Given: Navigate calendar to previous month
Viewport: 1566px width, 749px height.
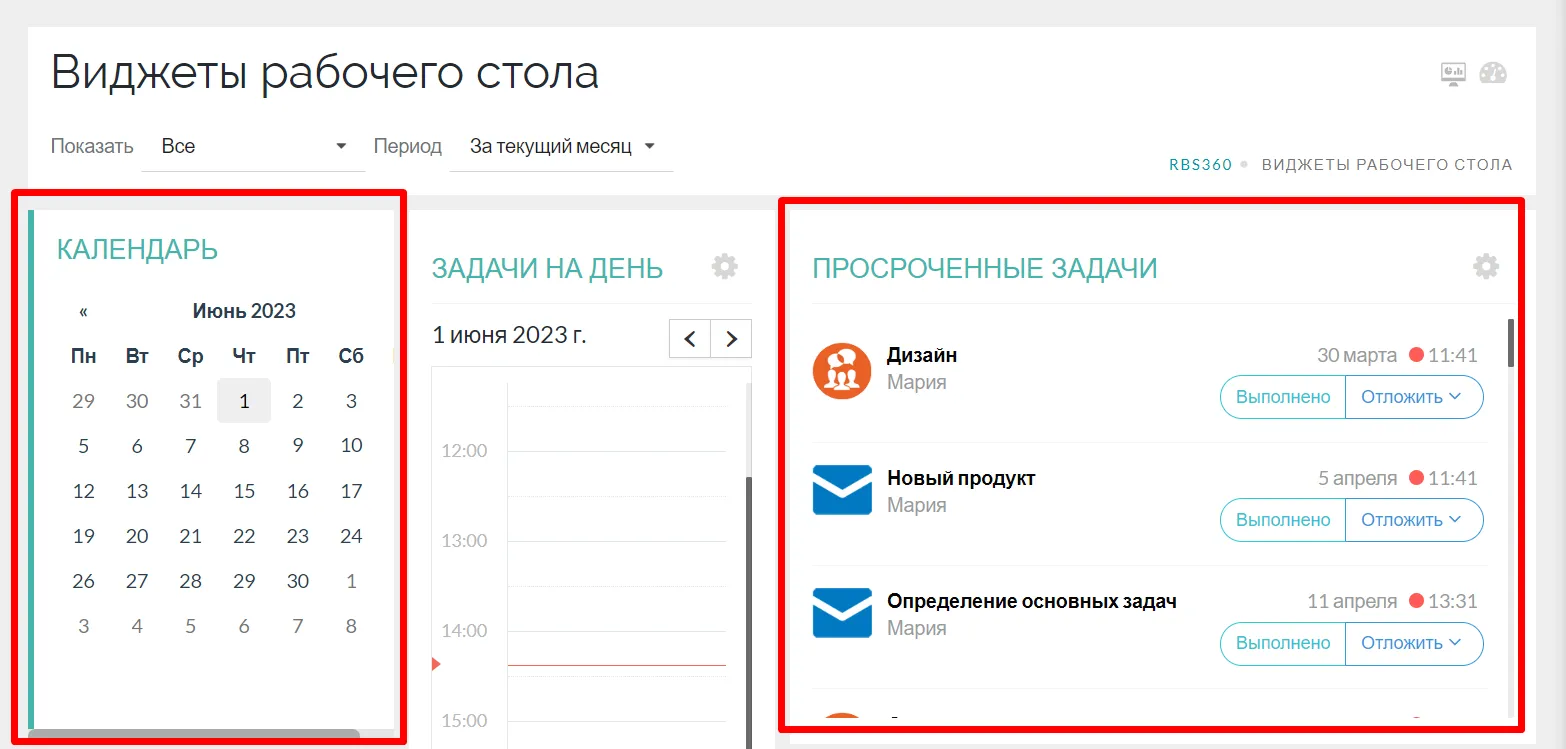Looking at the screenshot, I should [83, 312].
